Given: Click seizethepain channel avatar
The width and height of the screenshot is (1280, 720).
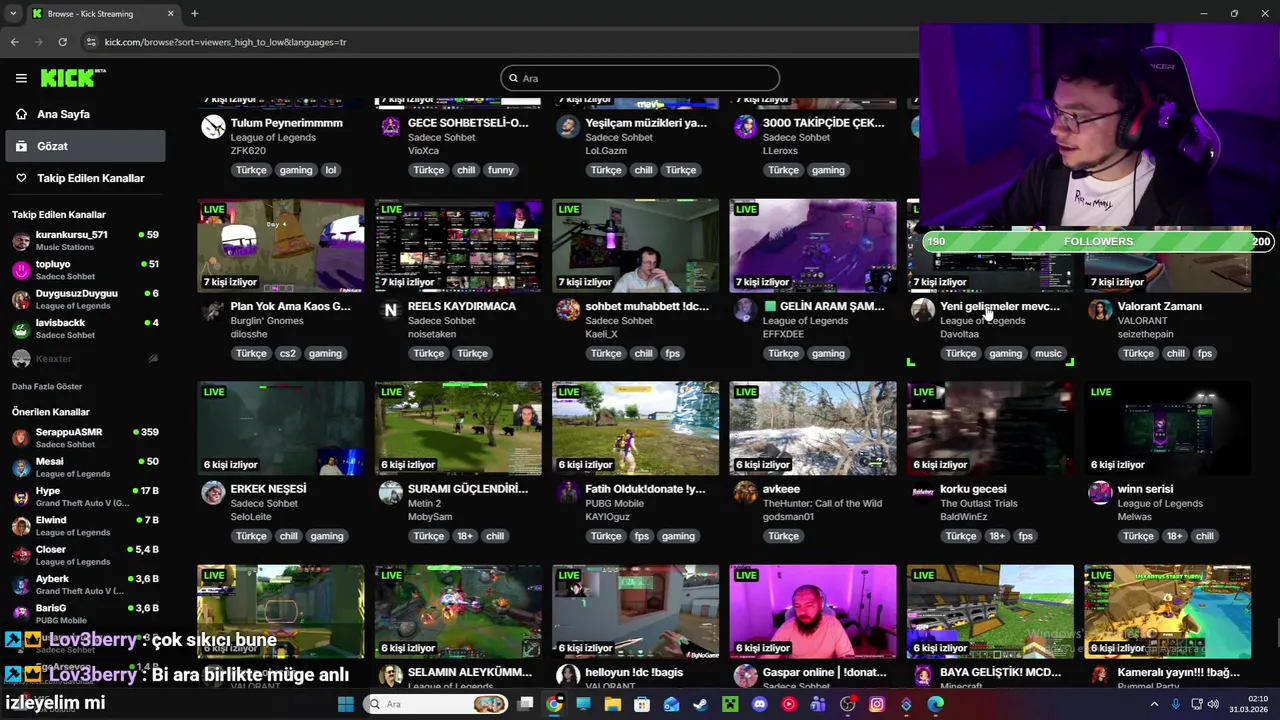Looking at the screenshot, I should 1100,310.
